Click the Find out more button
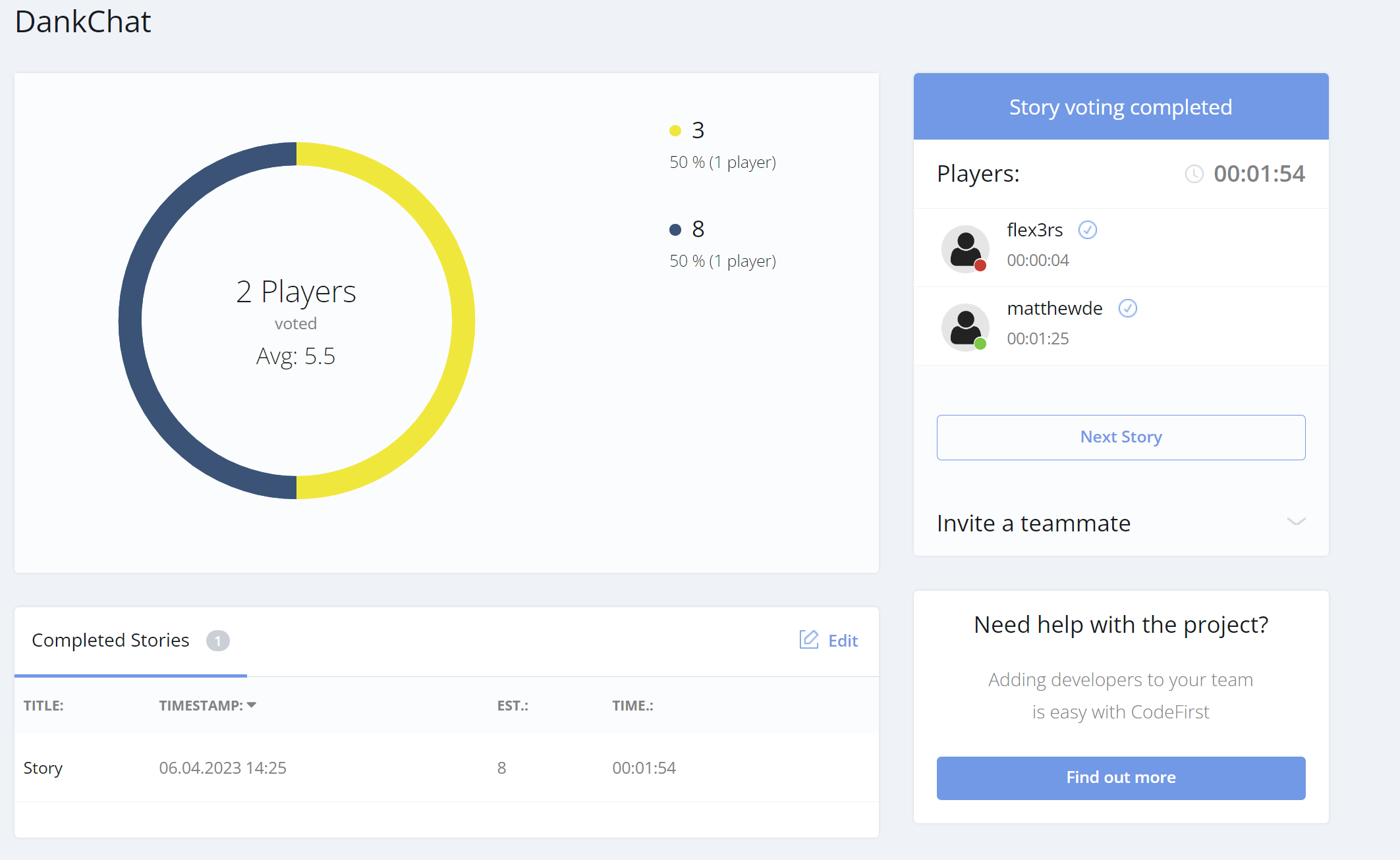 1120,778
